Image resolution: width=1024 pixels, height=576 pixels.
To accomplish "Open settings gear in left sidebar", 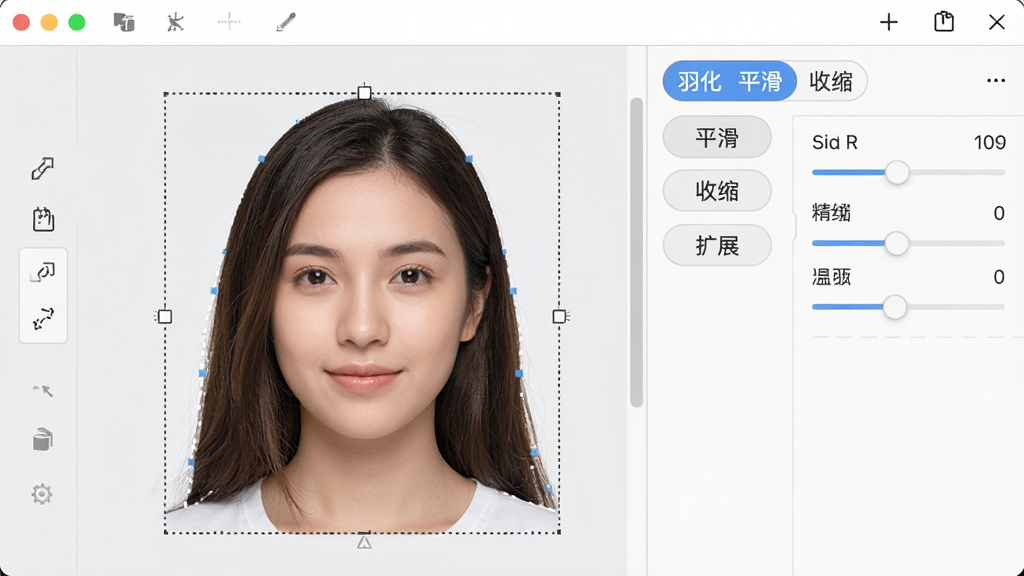I will (x=42, y=494).
